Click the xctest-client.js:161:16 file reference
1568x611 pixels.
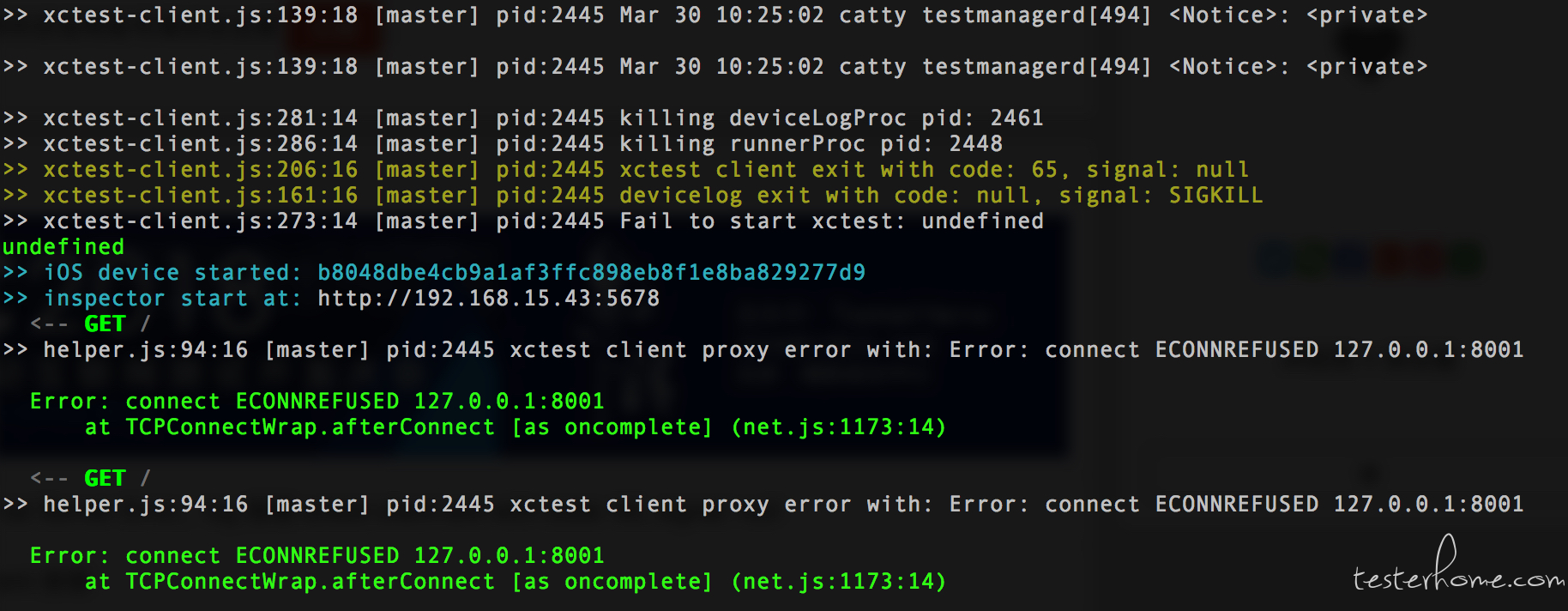[200, 196]
